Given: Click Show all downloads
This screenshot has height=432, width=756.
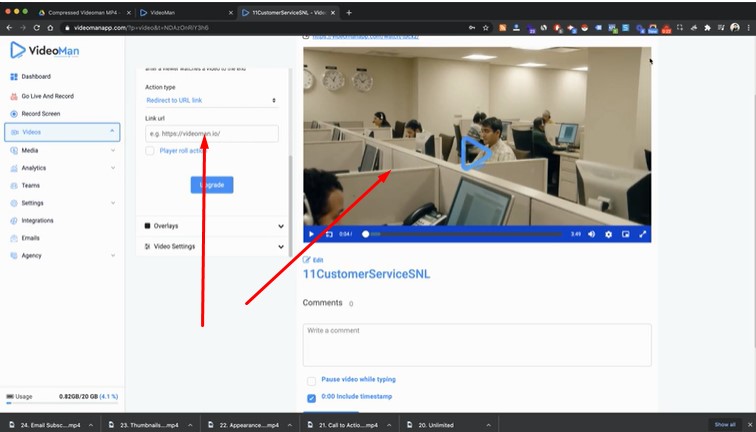Looking at the screenshot, I should (725, 425).
